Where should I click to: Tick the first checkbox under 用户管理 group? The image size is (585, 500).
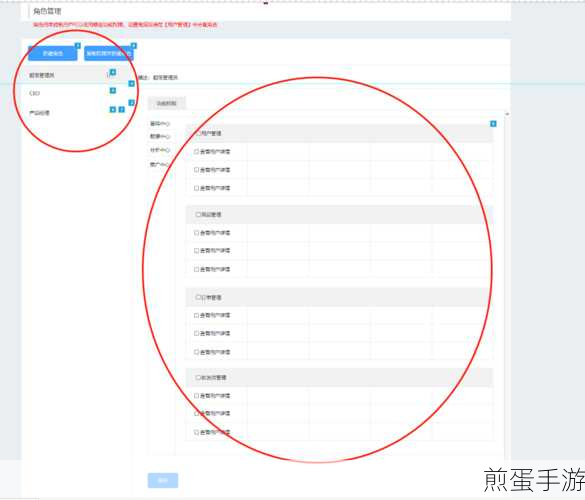click(197, 151)
